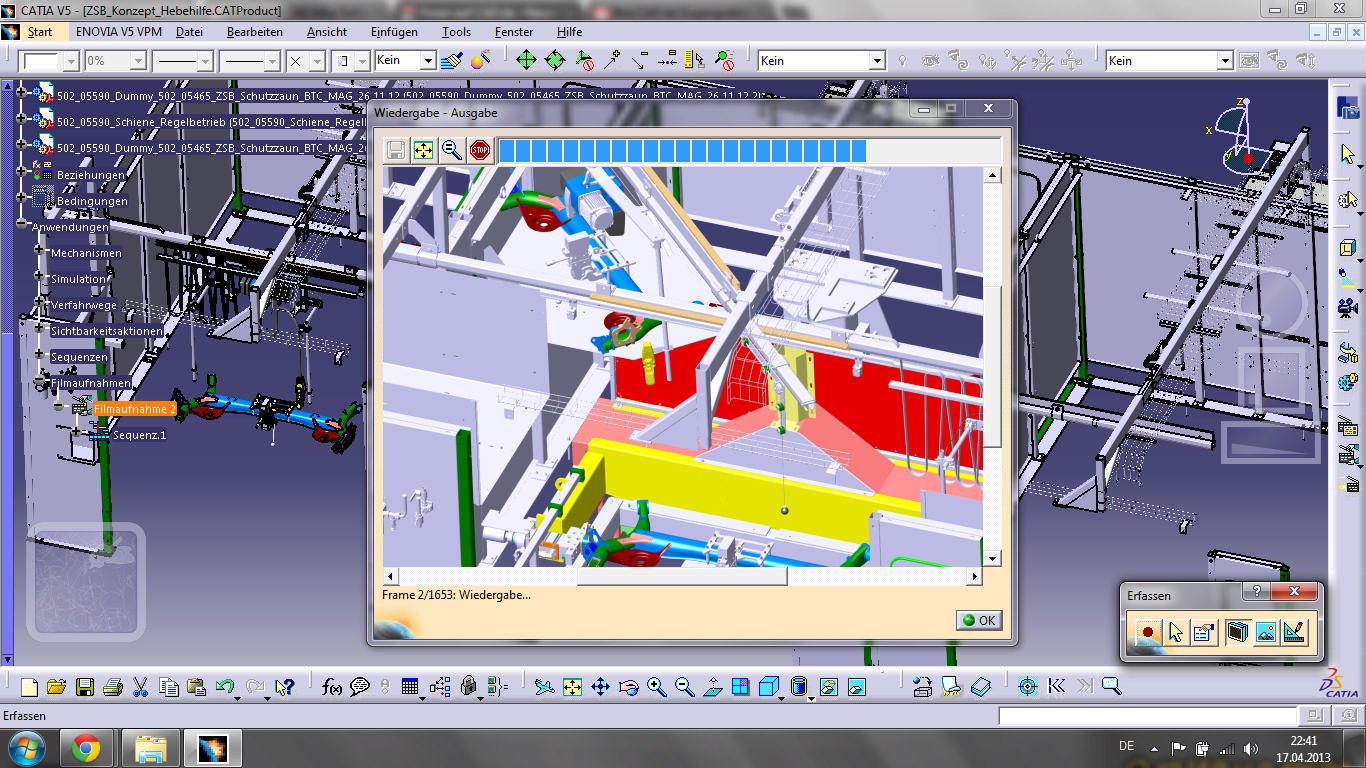The image size is (1366, 768).
Task: Open the 0% transparency dropdown
Action: (114, 61)
